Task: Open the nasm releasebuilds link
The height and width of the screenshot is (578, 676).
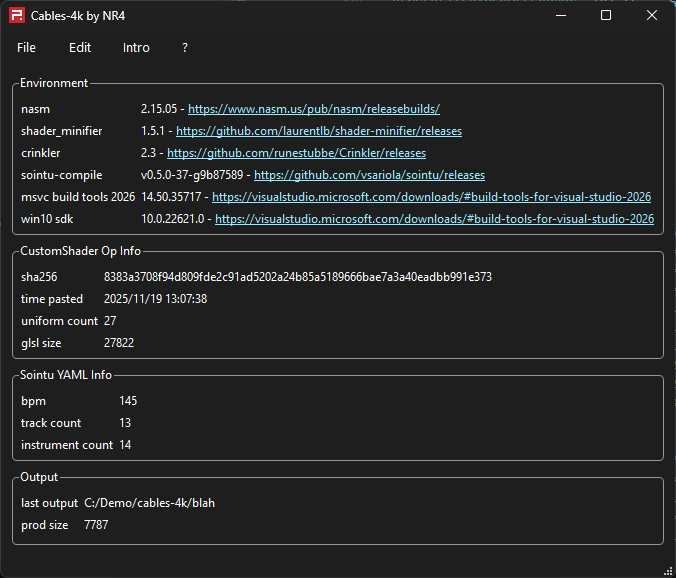Action: coord(313,109)
